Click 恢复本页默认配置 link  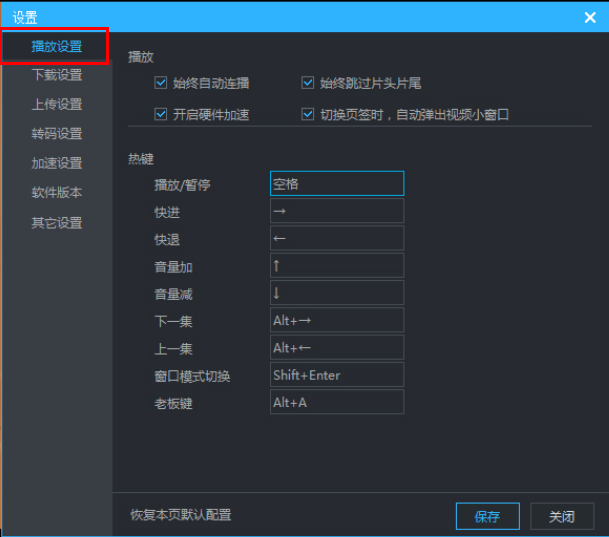point(181,515)
